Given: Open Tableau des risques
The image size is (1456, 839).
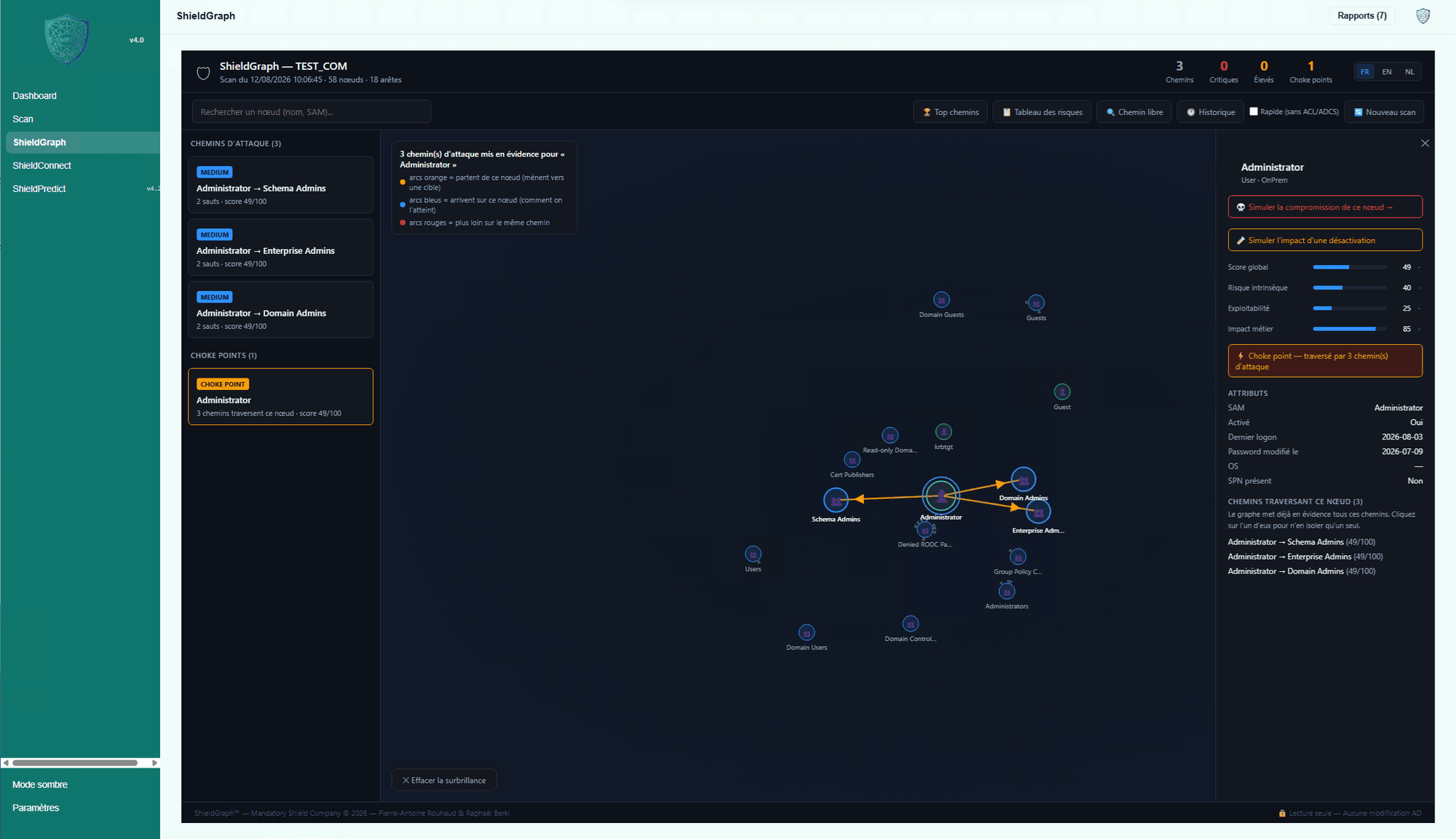Looking at the screenshot, I should [1042, 112].
